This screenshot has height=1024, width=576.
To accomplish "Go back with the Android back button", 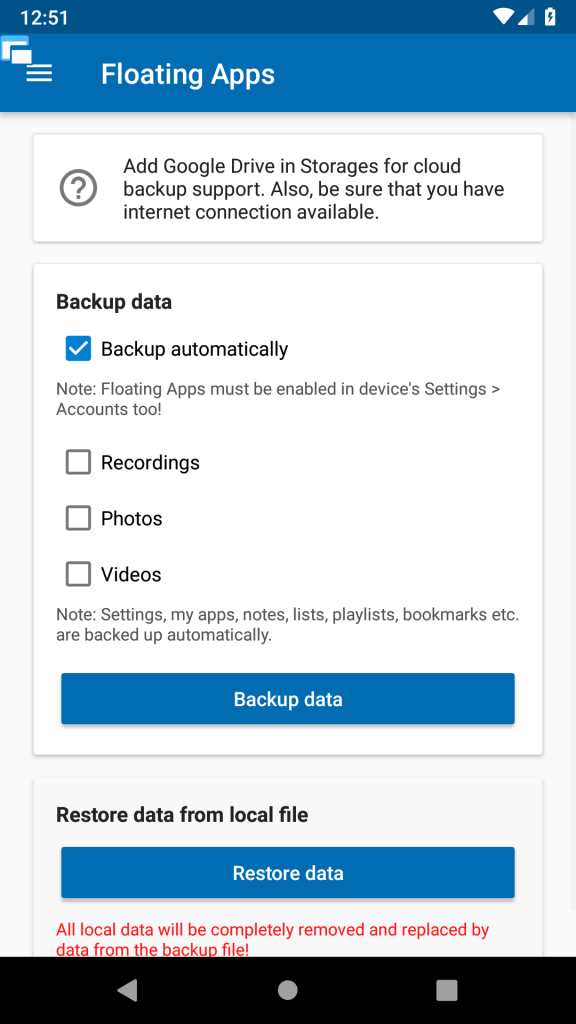I will 127,990.
